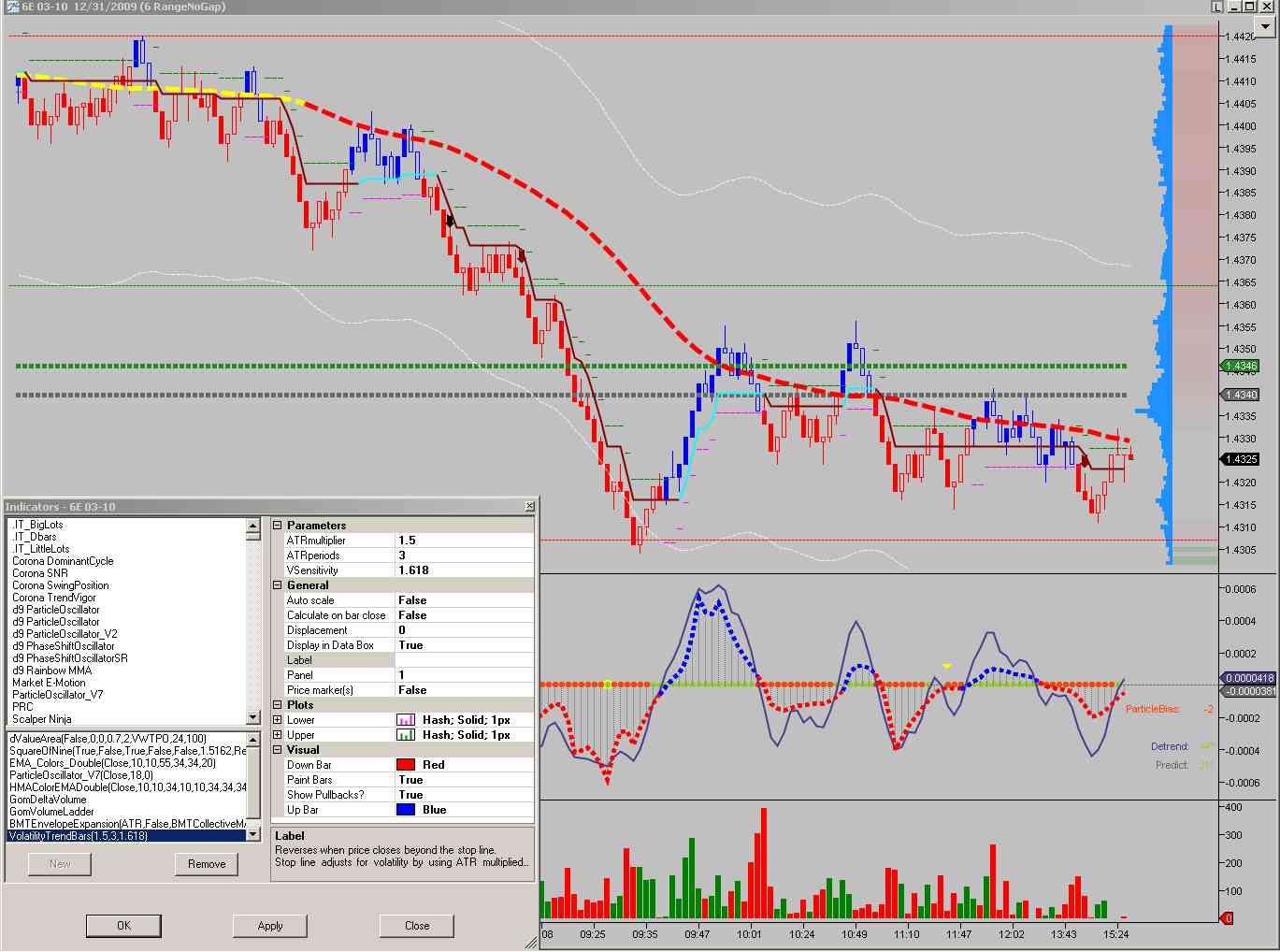Select applied GomDeltaVolume indicator entry
Image resolution: width=1280 pixels, height=952 pixels.
tap(126, 800)
